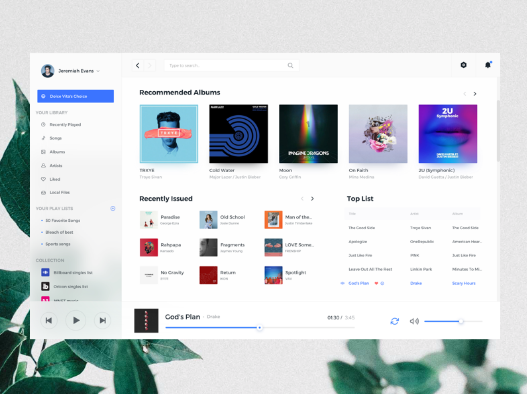Add a playlist with the plus icon
Image resolution: width=527 pixels, height=394 pixels.
click(x=113, y=208)
